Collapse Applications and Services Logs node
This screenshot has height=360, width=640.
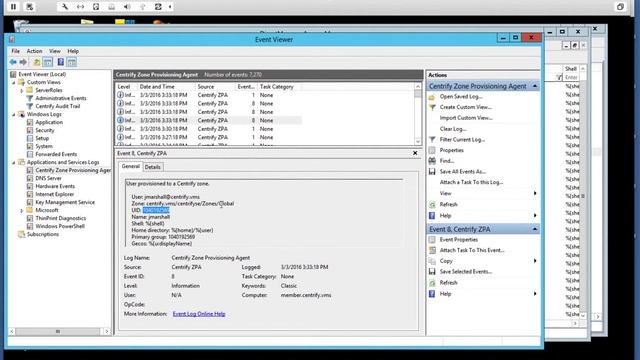[x=14, y=162]
